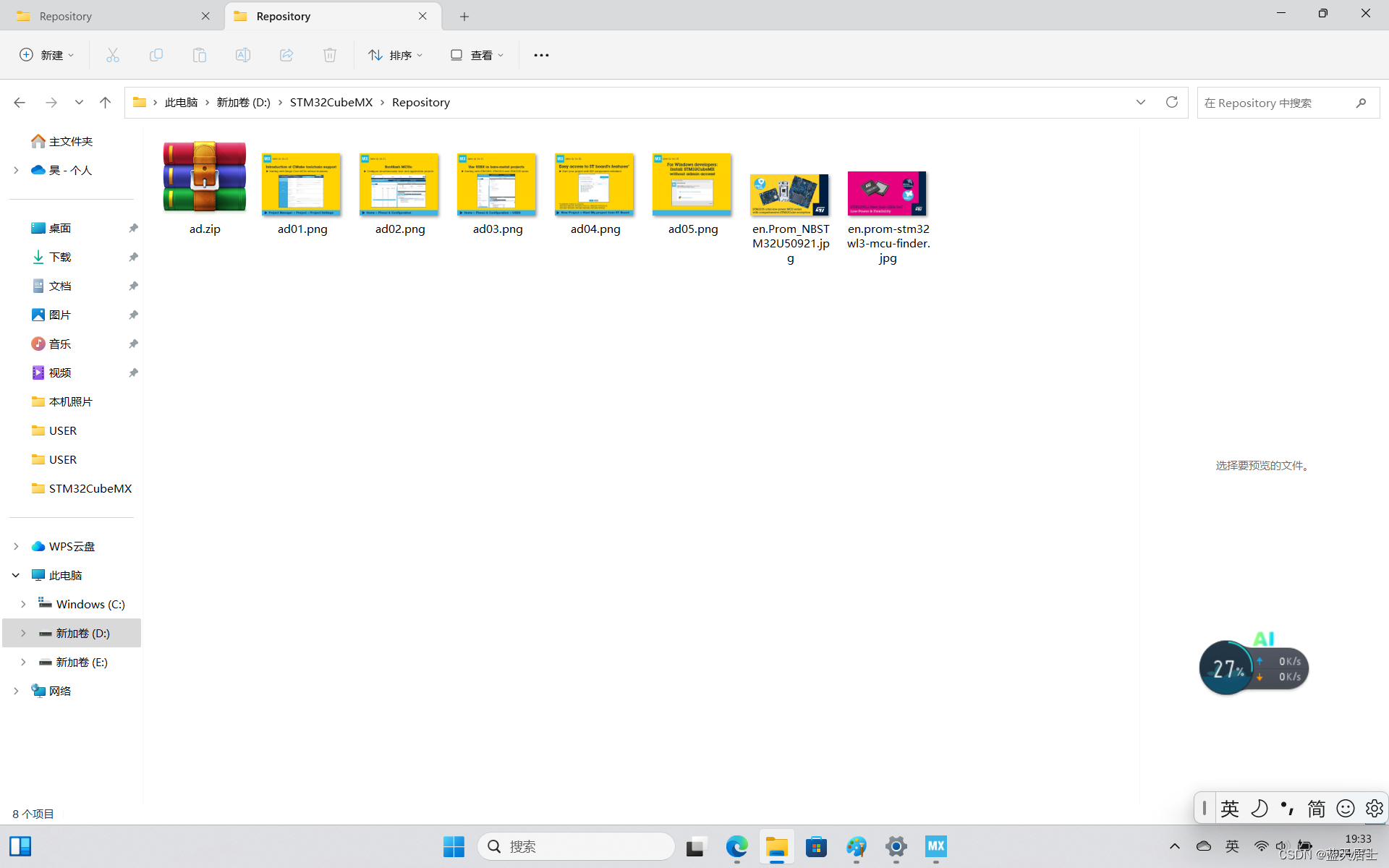Toggle the IME 英 Chinese/English mode

[x=1230, y=808]
